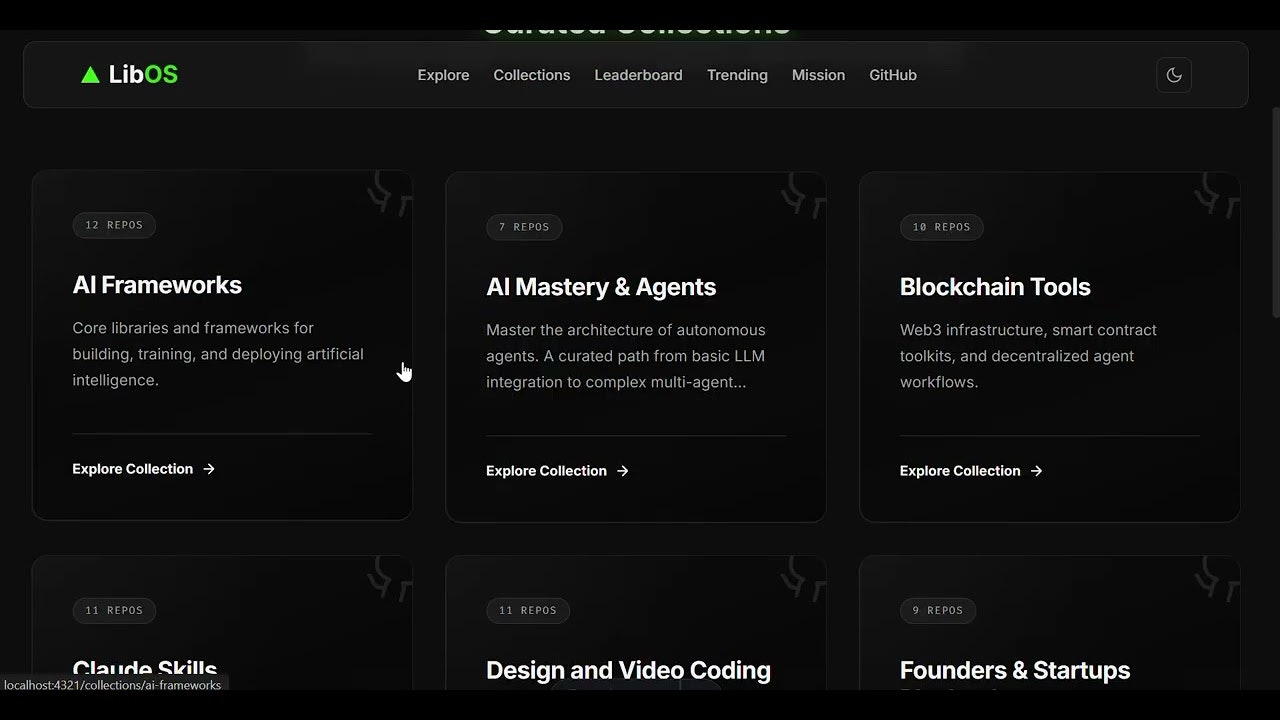Select 11 REPOS badge above Design and Video Coding

[x=528, y=610]
